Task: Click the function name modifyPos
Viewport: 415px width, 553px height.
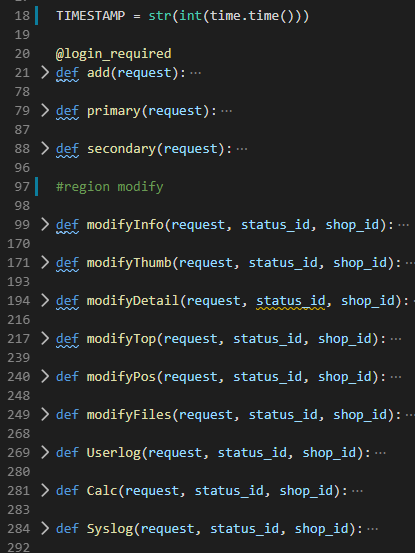Action: [122, 377]
